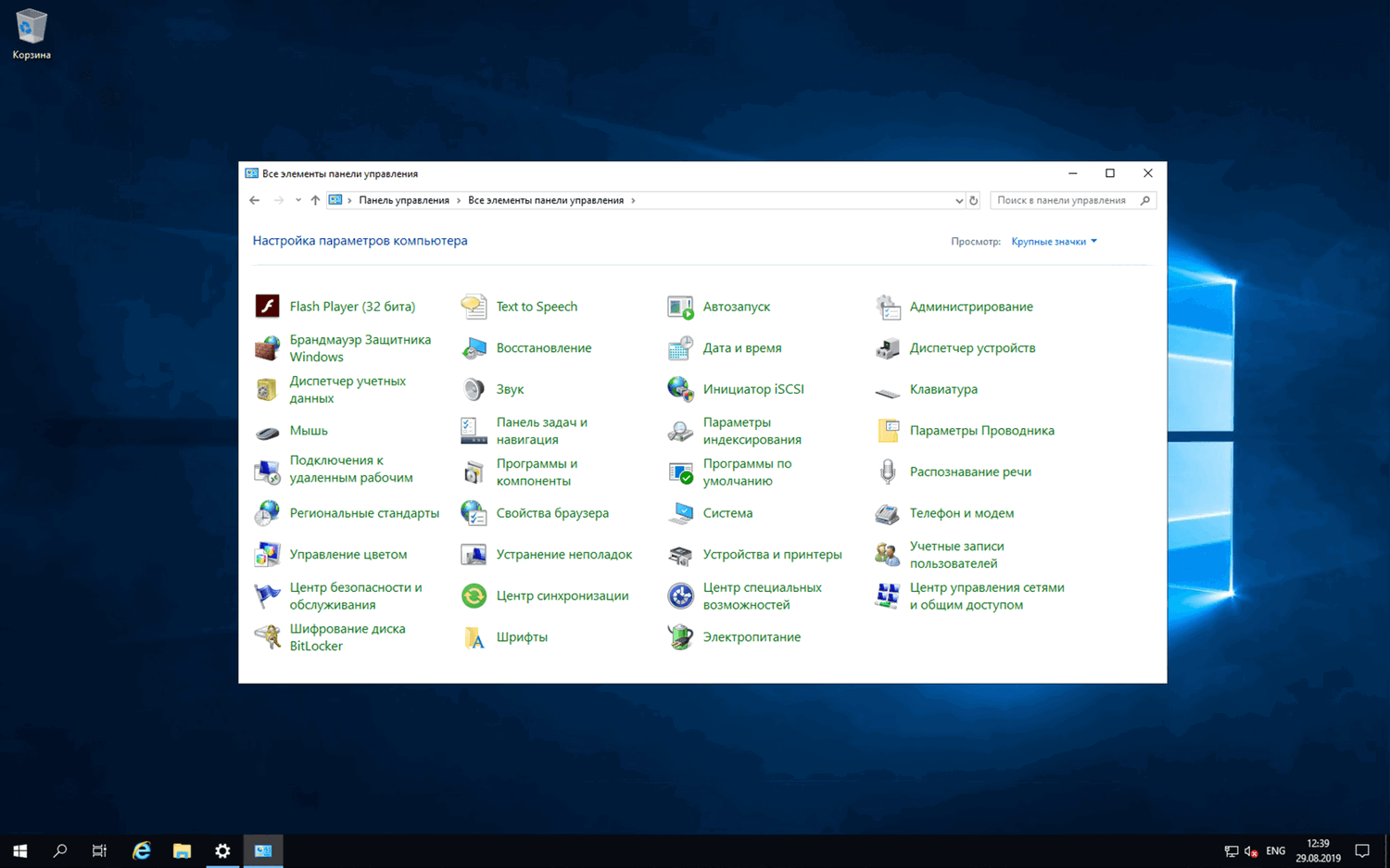
Task: Open Internet Explorer from the taskbar
Action: tap(141, 850)
